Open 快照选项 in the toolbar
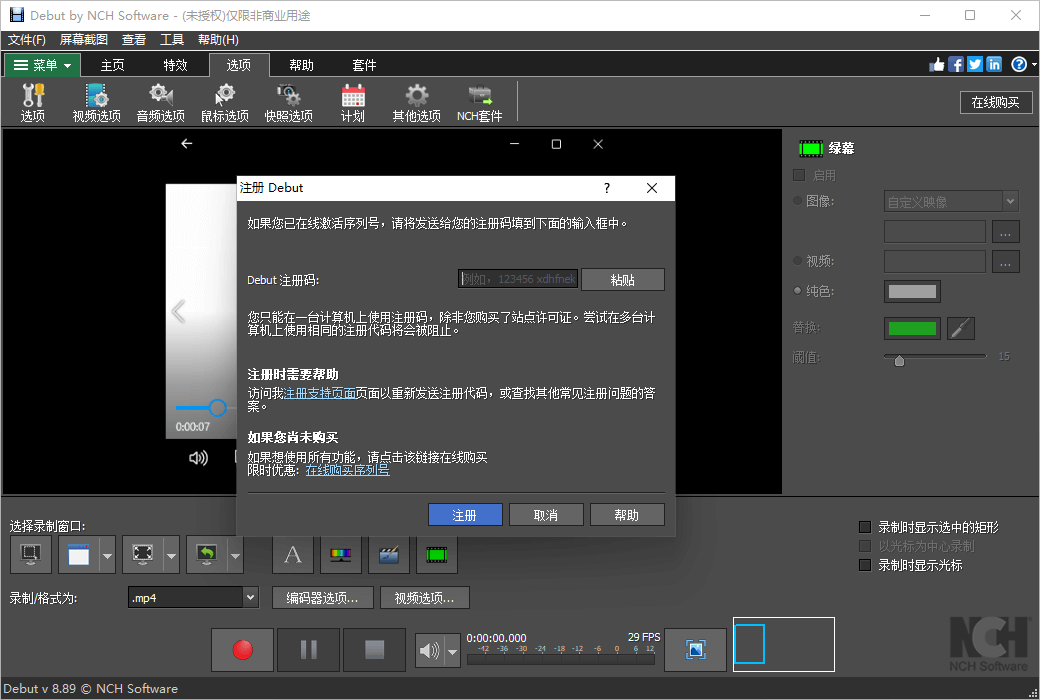This screenshot has height=700, width=1040. point(289,103)
